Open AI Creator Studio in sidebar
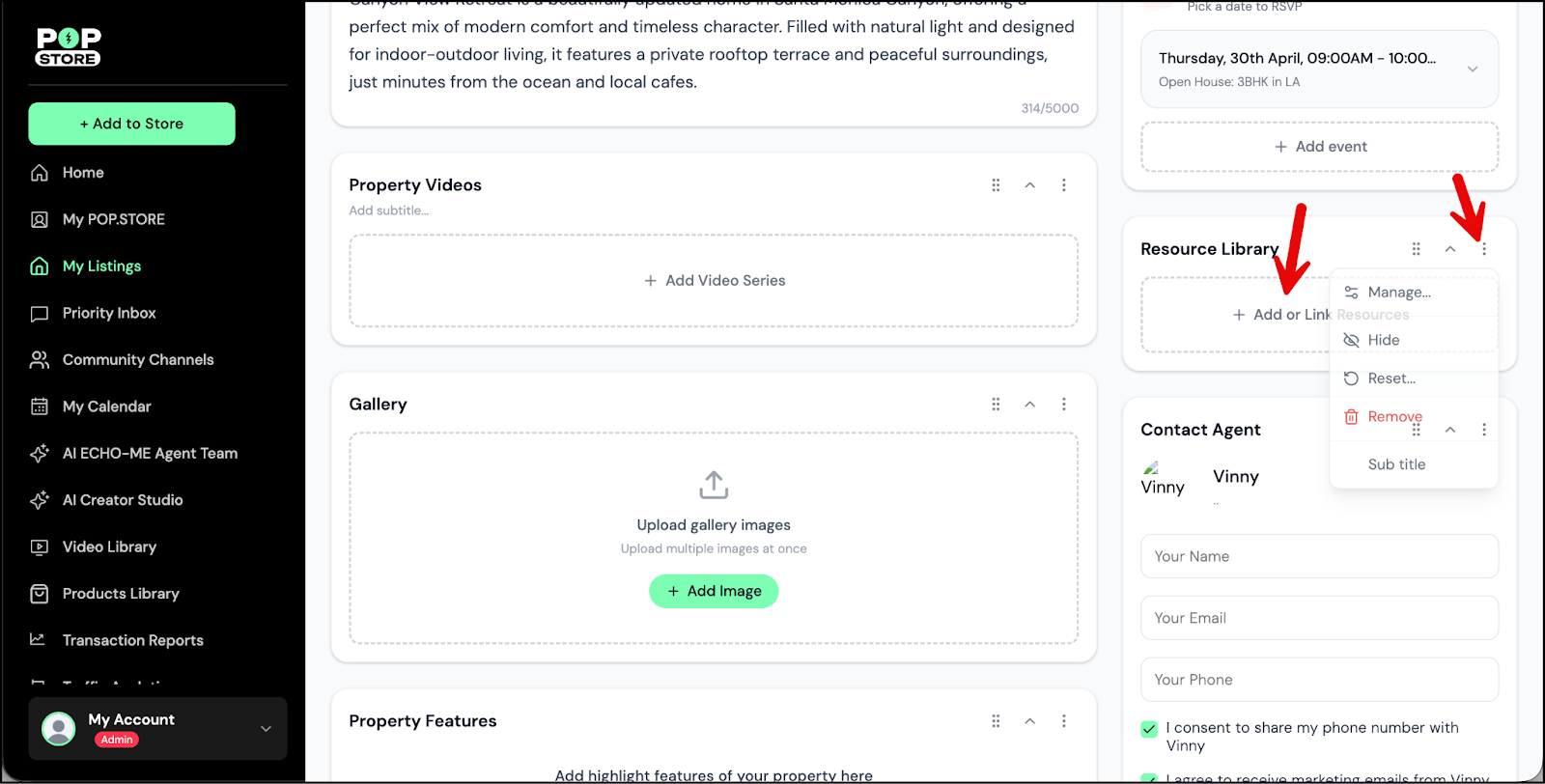This screenshot has width=1545, height=784. pos(122,500)
